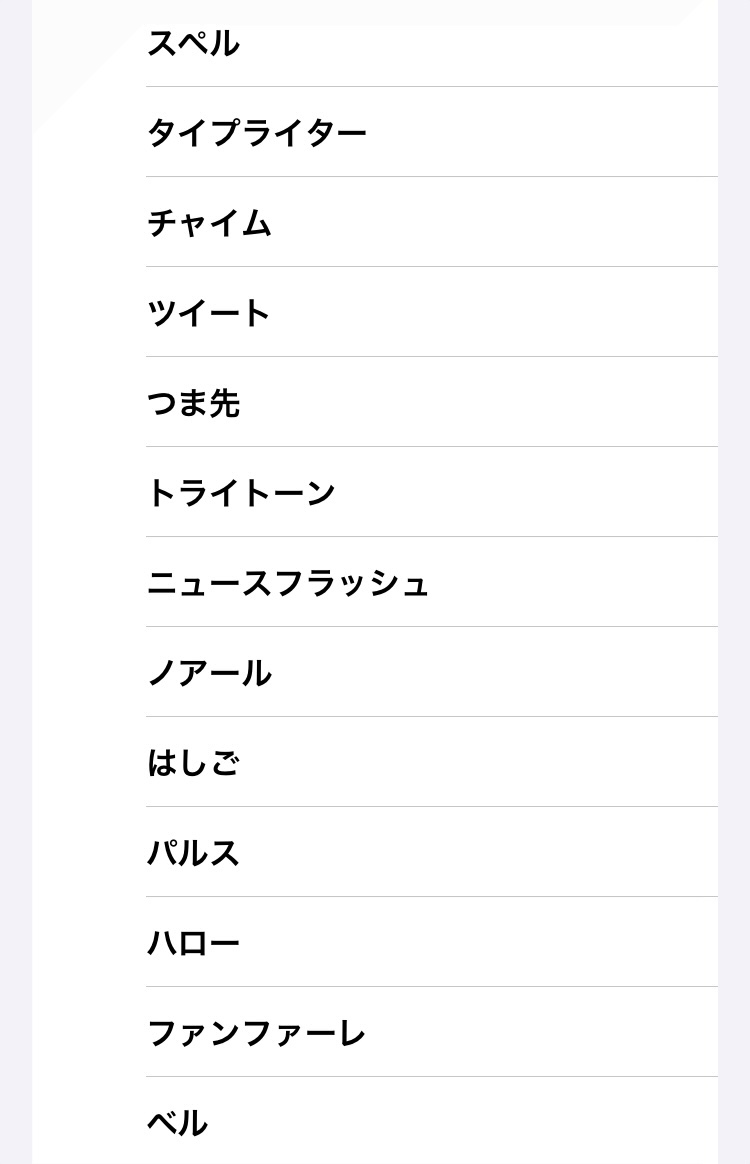Viewport: 750px width, 1164px height.
Task: Choose the トライトーン tone
Action: click(x=241, y=493)
